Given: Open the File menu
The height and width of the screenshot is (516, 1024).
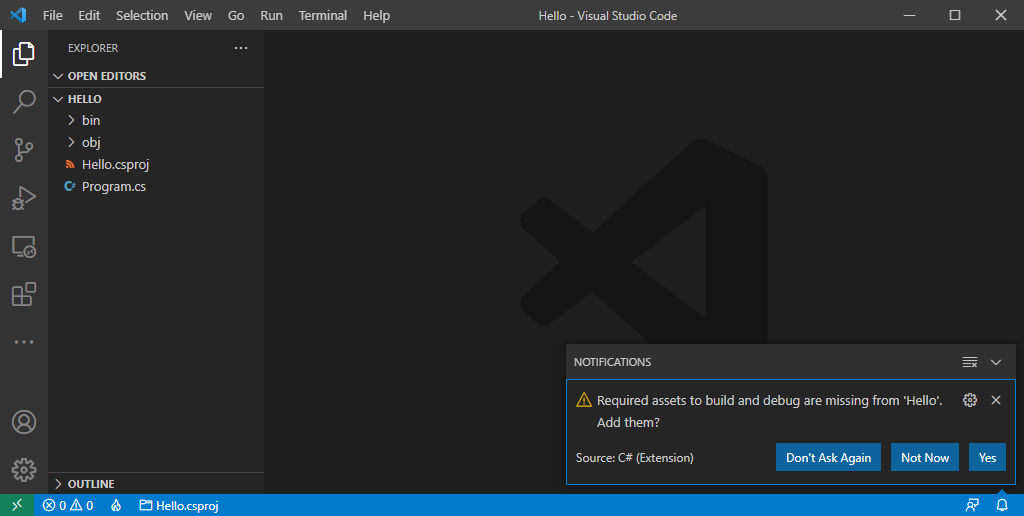Looking at the screenshot, I should click(x=53, y=15).
